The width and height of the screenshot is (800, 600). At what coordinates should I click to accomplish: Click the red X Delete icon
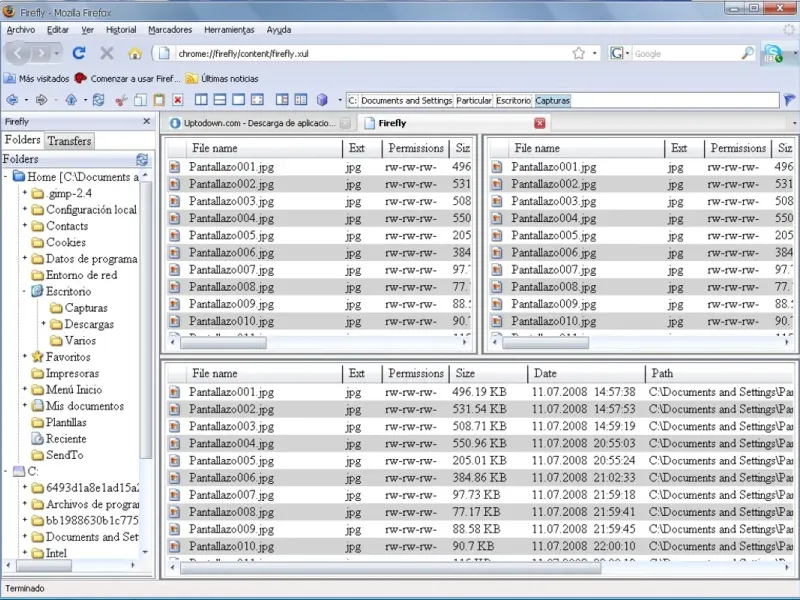click(177, 100)
